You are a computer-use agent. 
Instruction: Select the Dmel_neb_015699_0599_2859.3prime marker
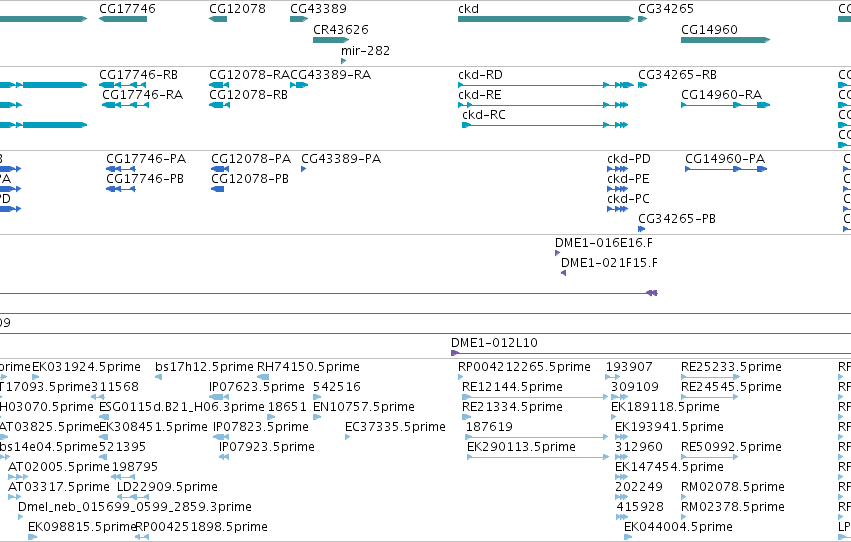pyautogui.click(x=21, y=517)
